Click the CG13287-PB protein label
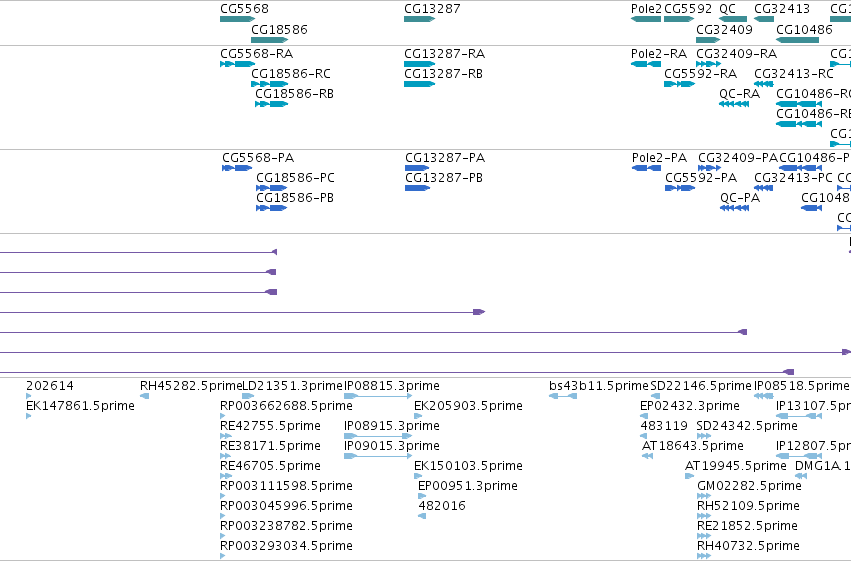 [444, 178]
